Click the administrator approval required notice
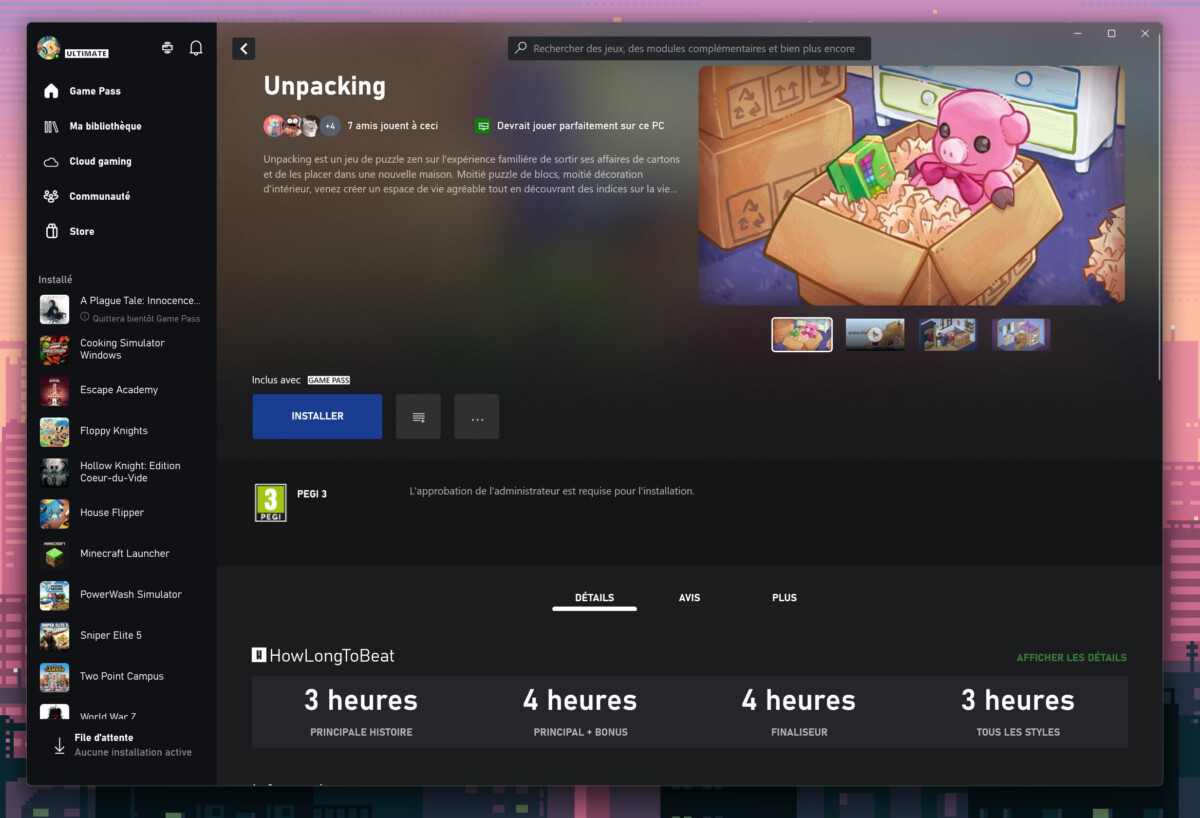 tap(552, 491)
